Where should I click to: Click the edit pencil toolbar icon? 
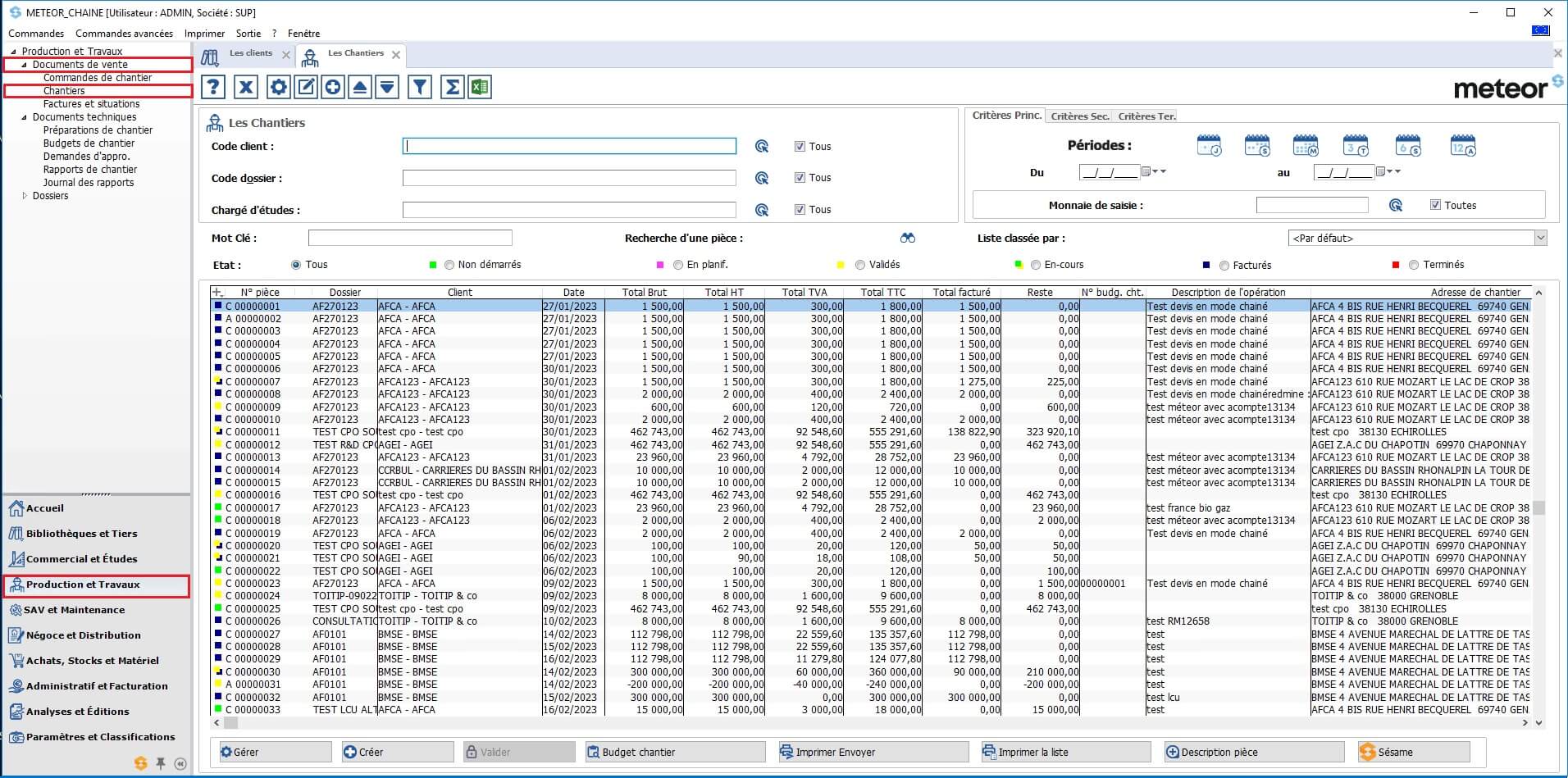306,87
